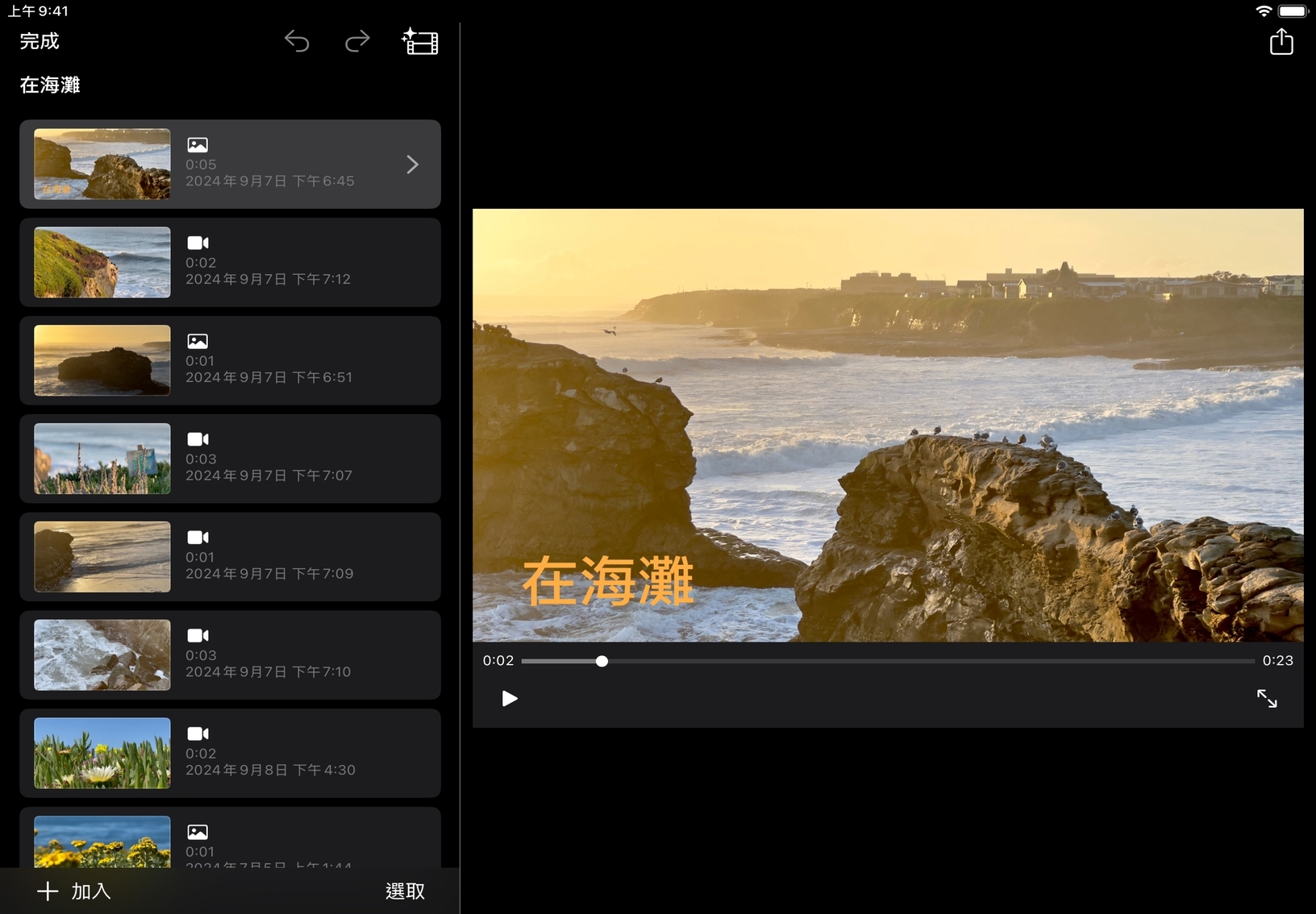Open the crashing waves clip at 下午7:10
Image resolution: width=1316 pixels, height=914 pixels.
(230, 655)
